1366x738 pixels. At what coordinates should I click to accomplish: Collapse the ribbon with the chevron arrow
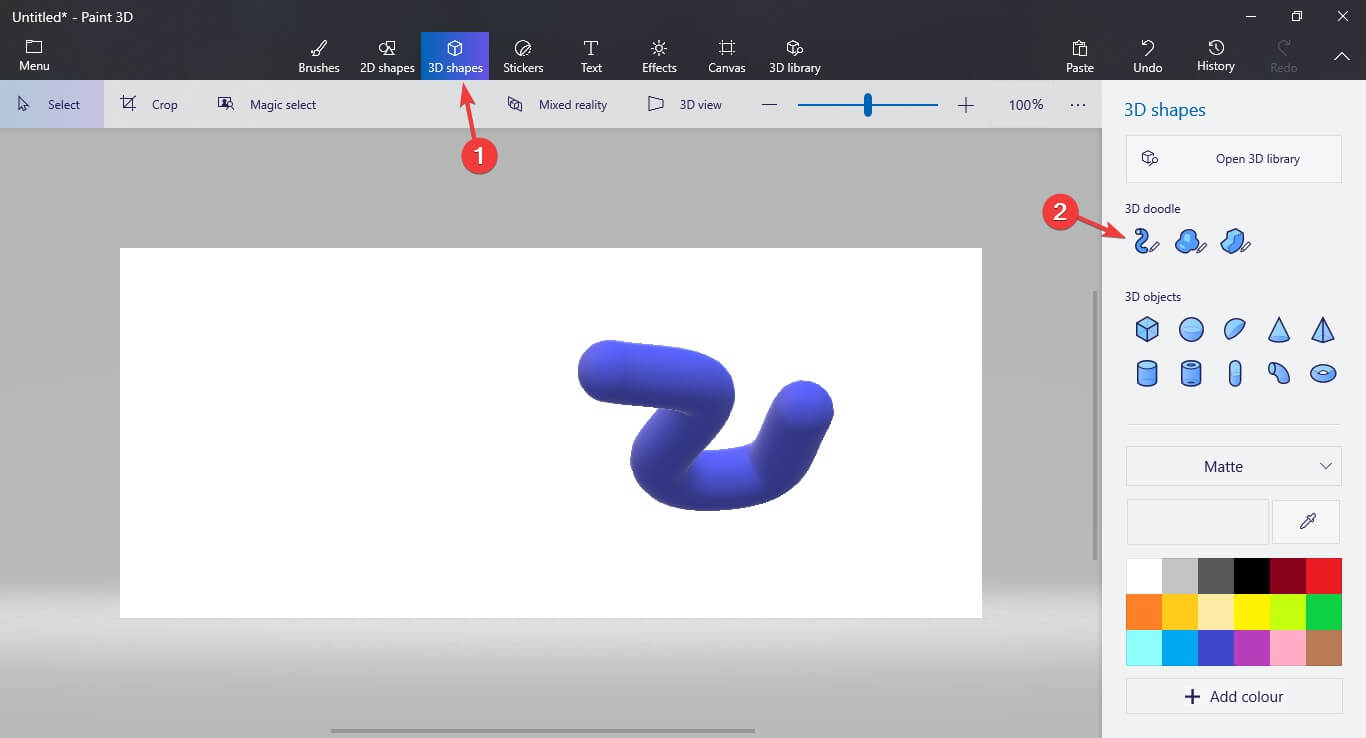click(1342, 57)
